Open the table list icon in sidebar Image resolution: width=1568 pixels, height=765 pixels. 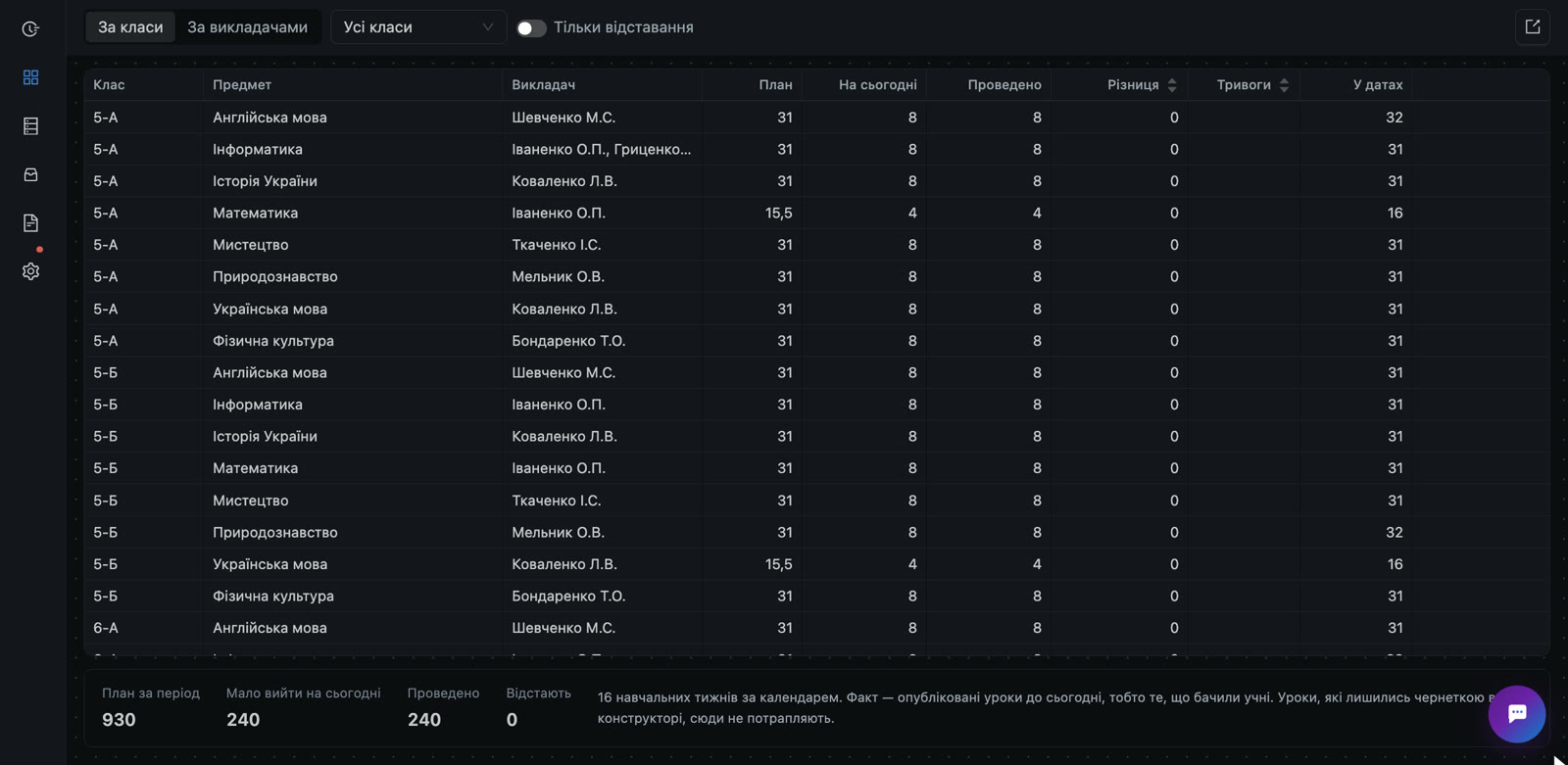click(30, 126)
